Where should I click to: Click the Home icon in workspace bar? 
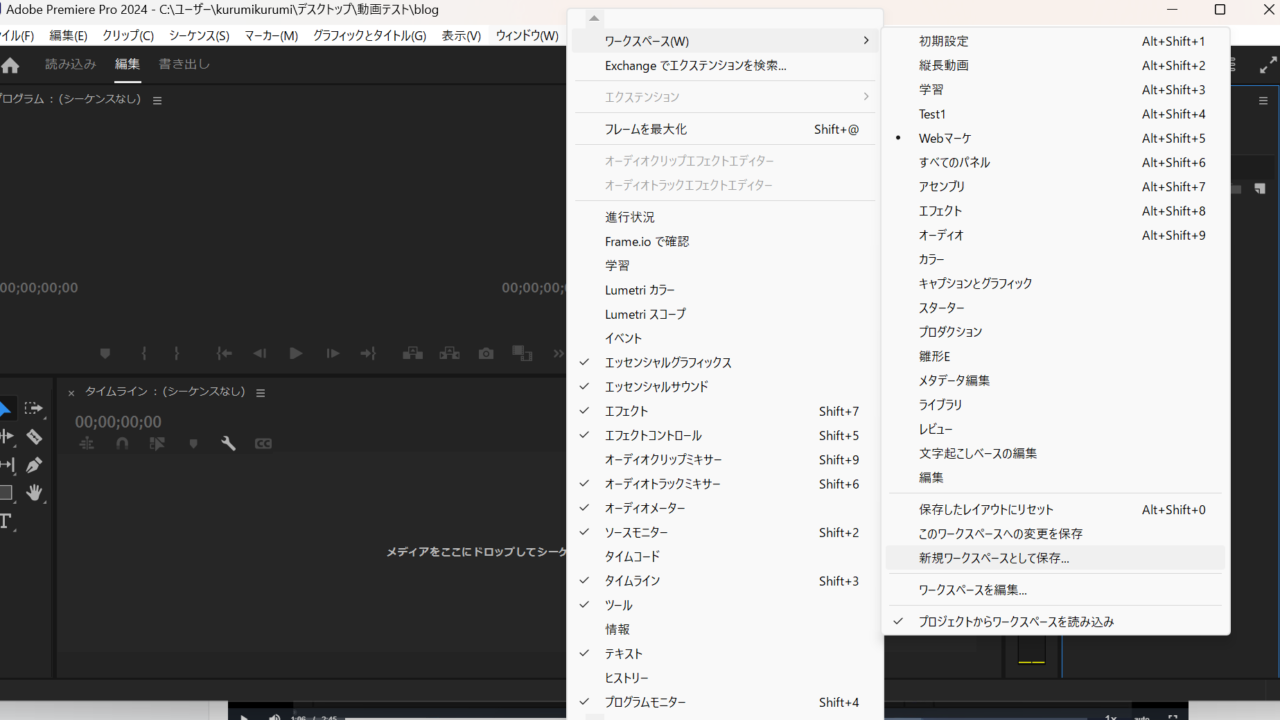[x=10, y=66]
